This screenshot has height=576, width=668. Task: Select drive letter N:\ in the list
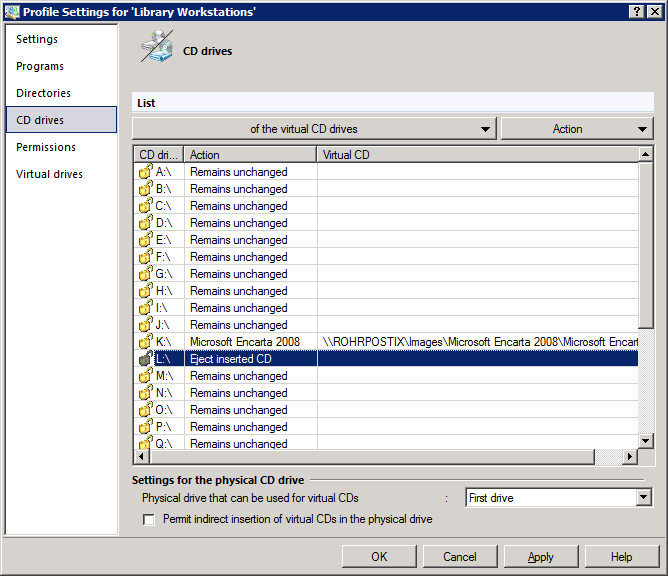(x=164, y=393)
